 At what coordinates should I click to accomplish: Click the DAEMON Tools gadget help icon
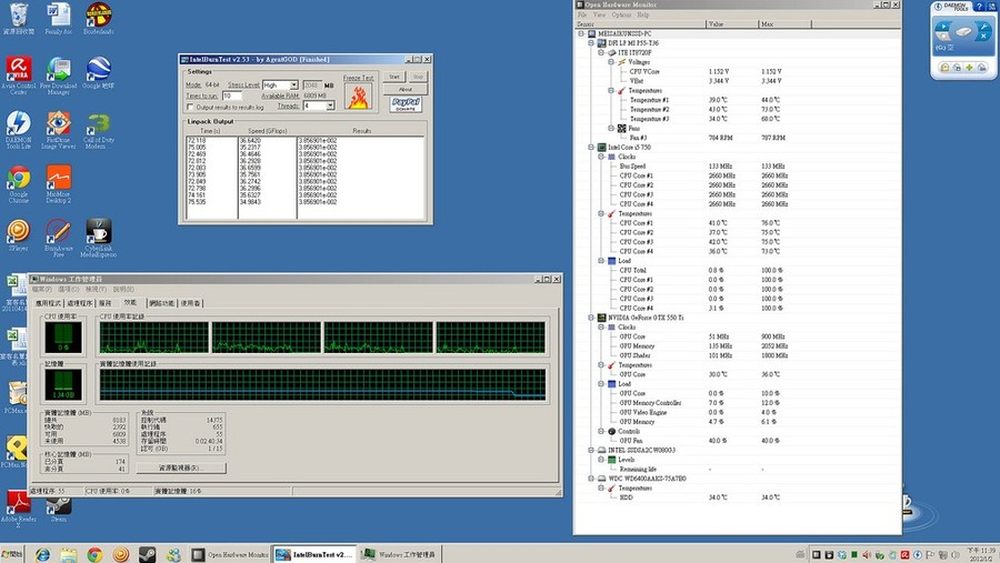pos(979,6)
